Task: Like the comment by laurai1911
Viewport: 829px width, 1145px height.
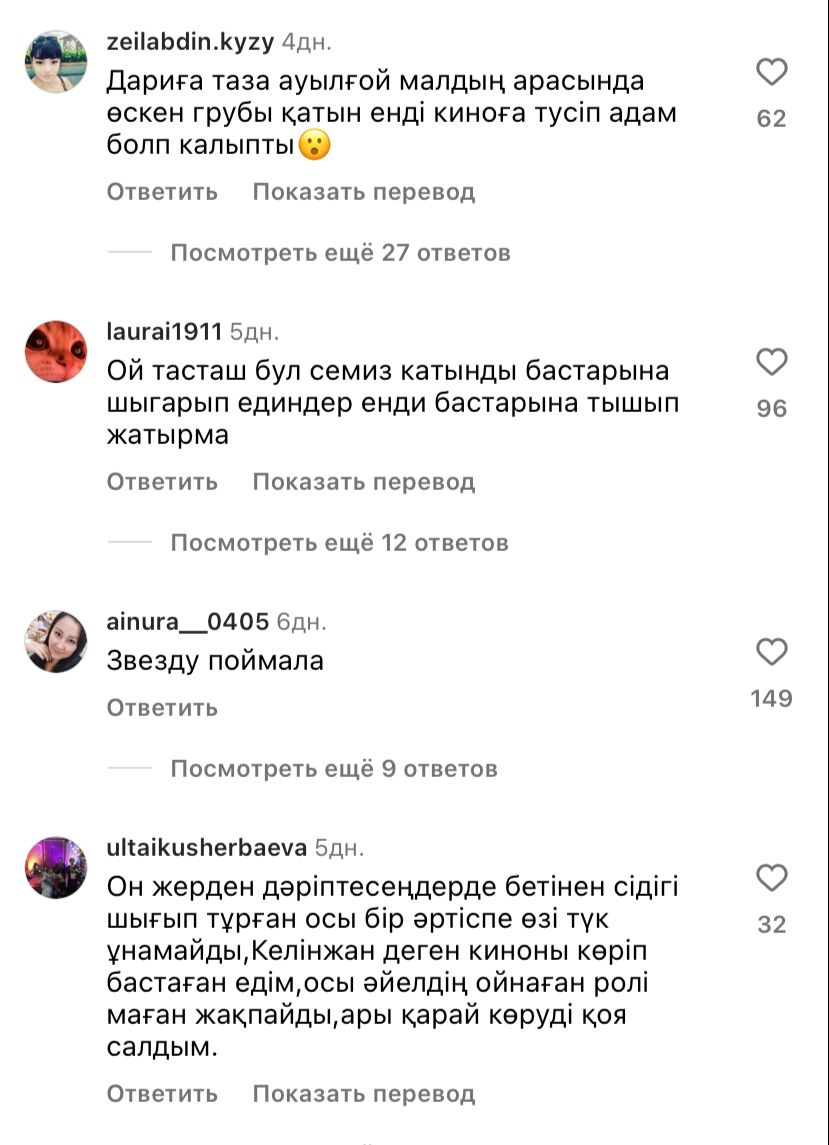Action: pyautogui.click(x=771, y=362)
